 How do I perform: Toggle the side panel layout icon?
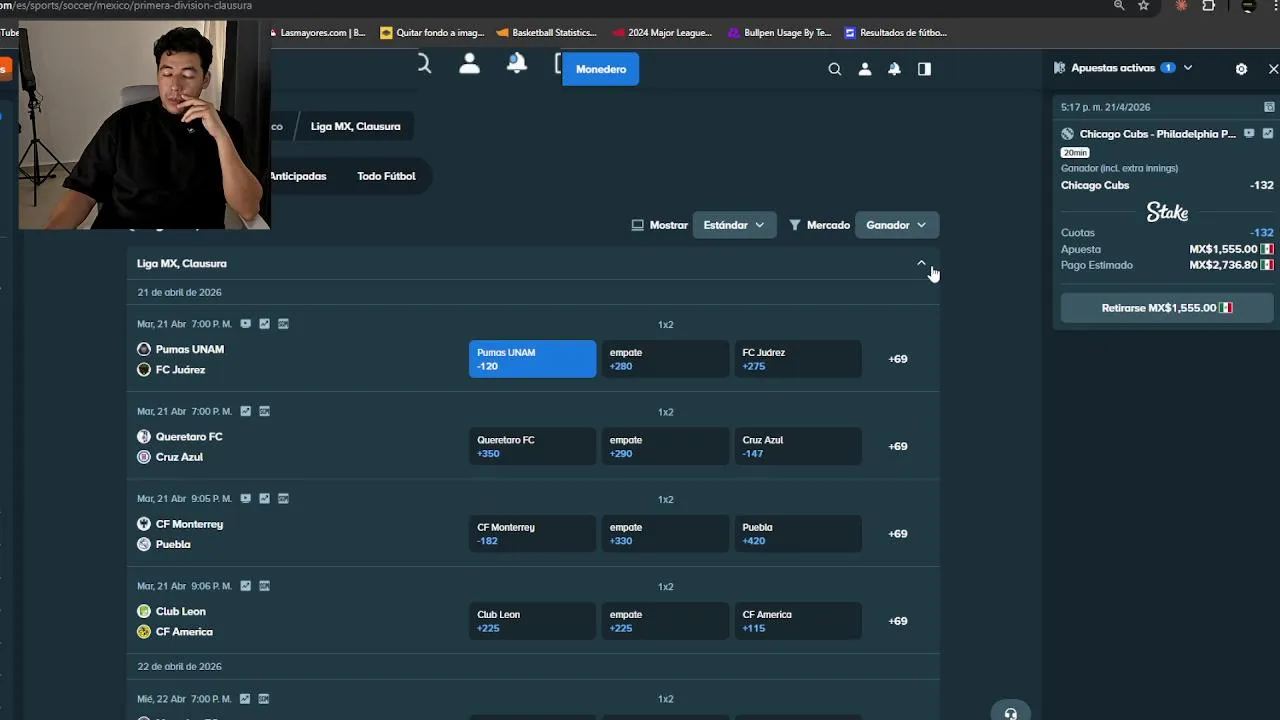(x=924, y=69)
